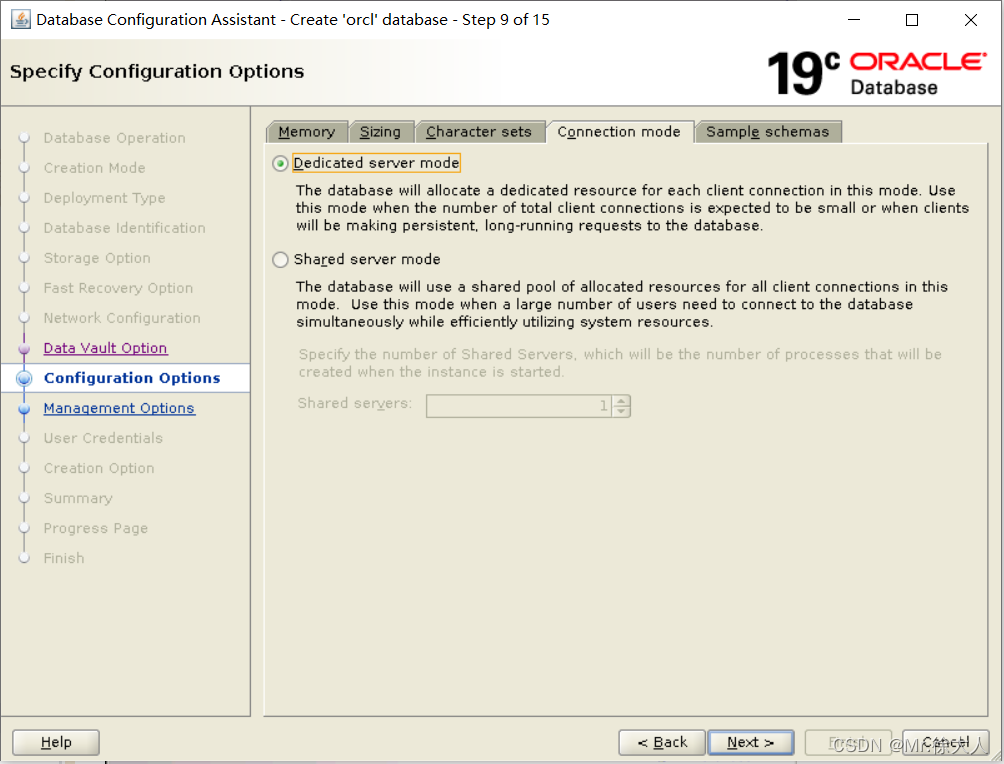Maximize the Database Configuration Assistant window
The height and width of the screenshot is (764, 1004).
pyautogui.click(x=912, y=20)
